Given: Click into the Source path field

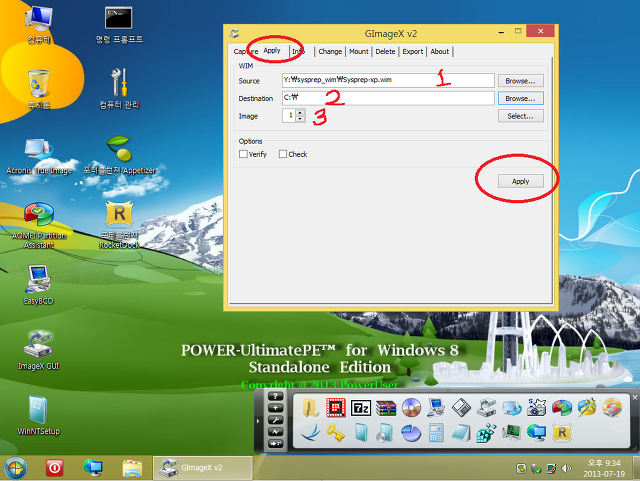Looking at the screenshot, I should [x=388, y=80].
